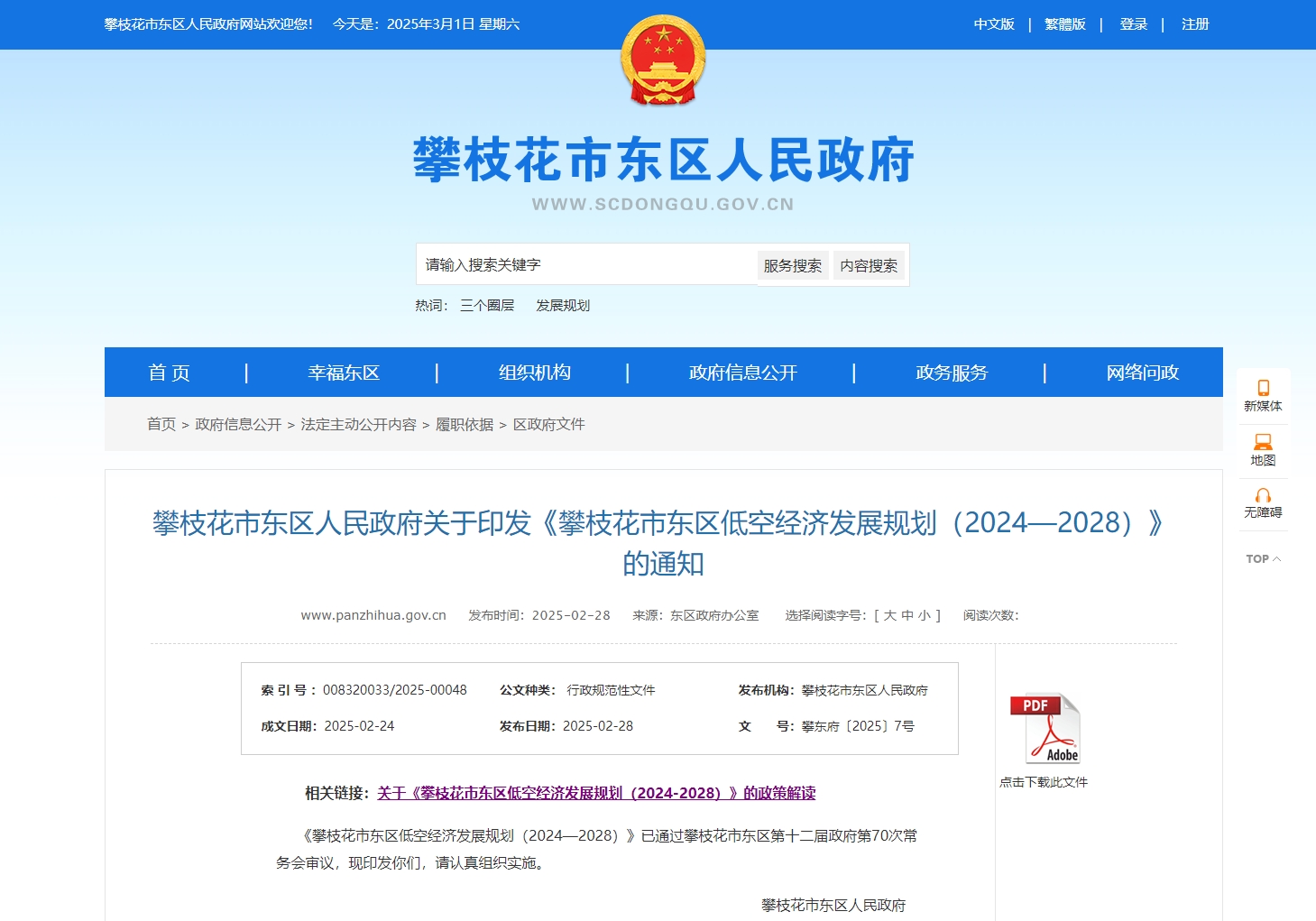Screen dimensions: 1316x921
Task: Select medium font size 中
Action: coord(907,615)
